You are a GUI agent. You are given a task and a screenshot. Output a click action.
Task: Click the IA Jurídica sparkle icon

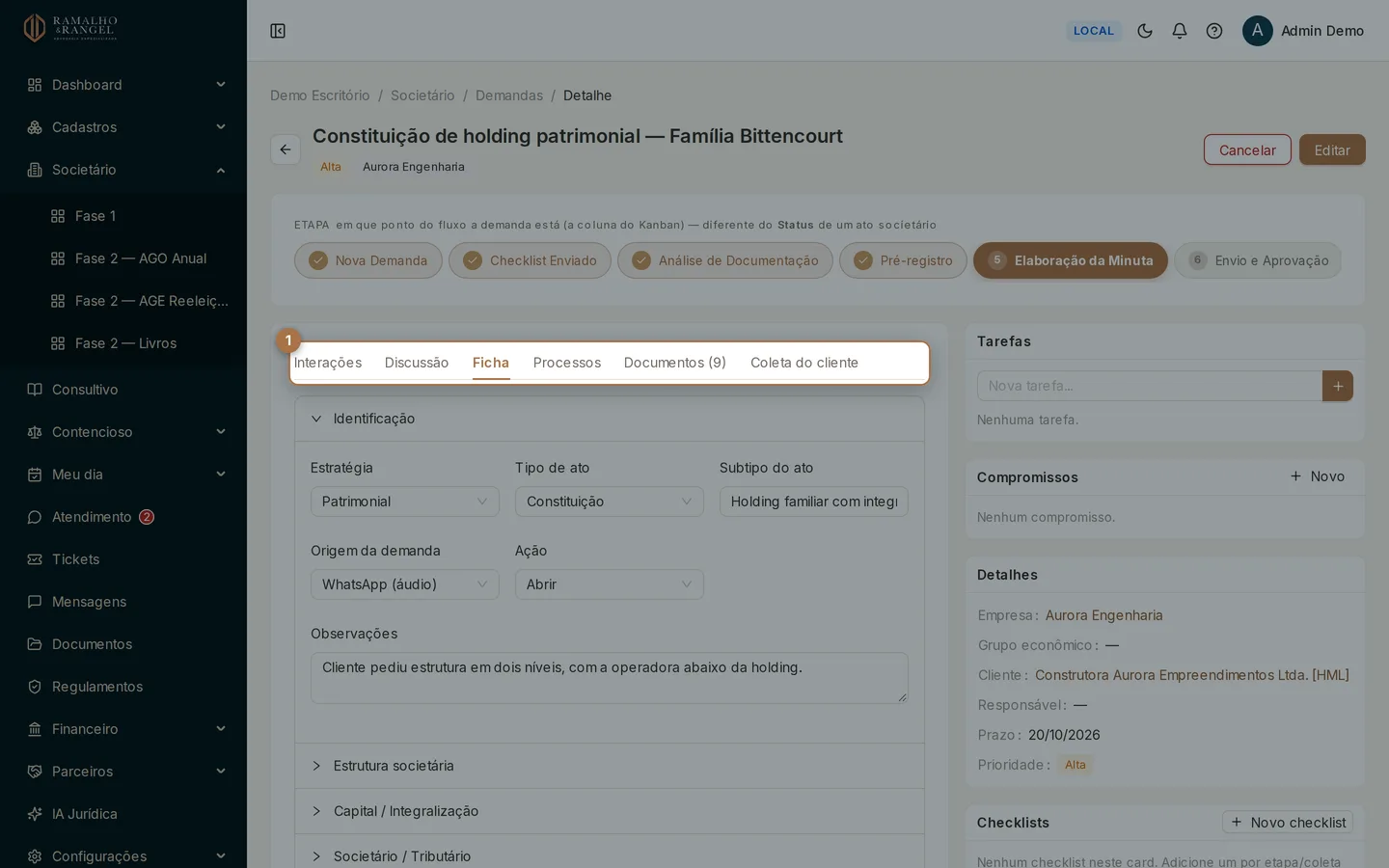point(35,814)
